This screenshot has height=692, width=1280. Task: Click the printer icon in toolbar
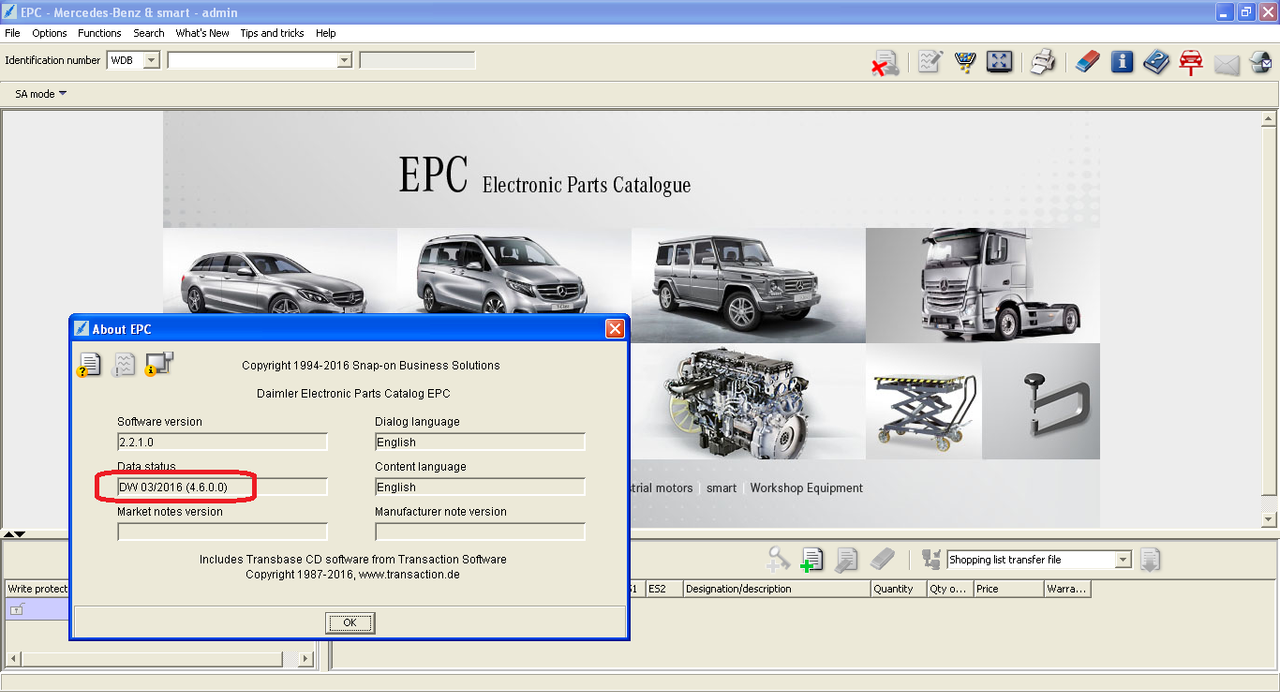click(1043, 62)
